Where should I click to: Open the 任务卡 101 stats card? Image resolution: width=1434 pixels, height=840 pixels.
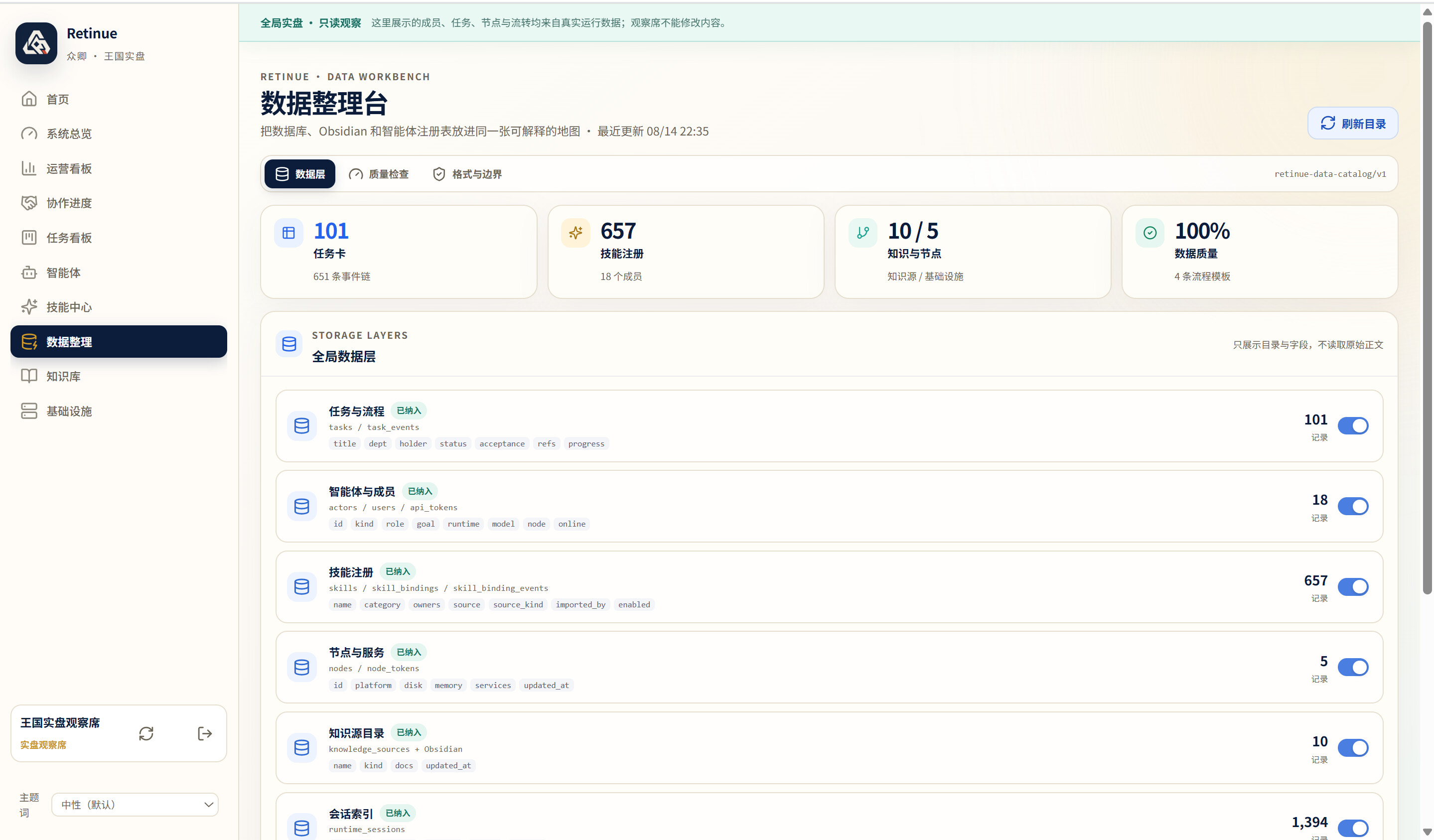point(398,252)
